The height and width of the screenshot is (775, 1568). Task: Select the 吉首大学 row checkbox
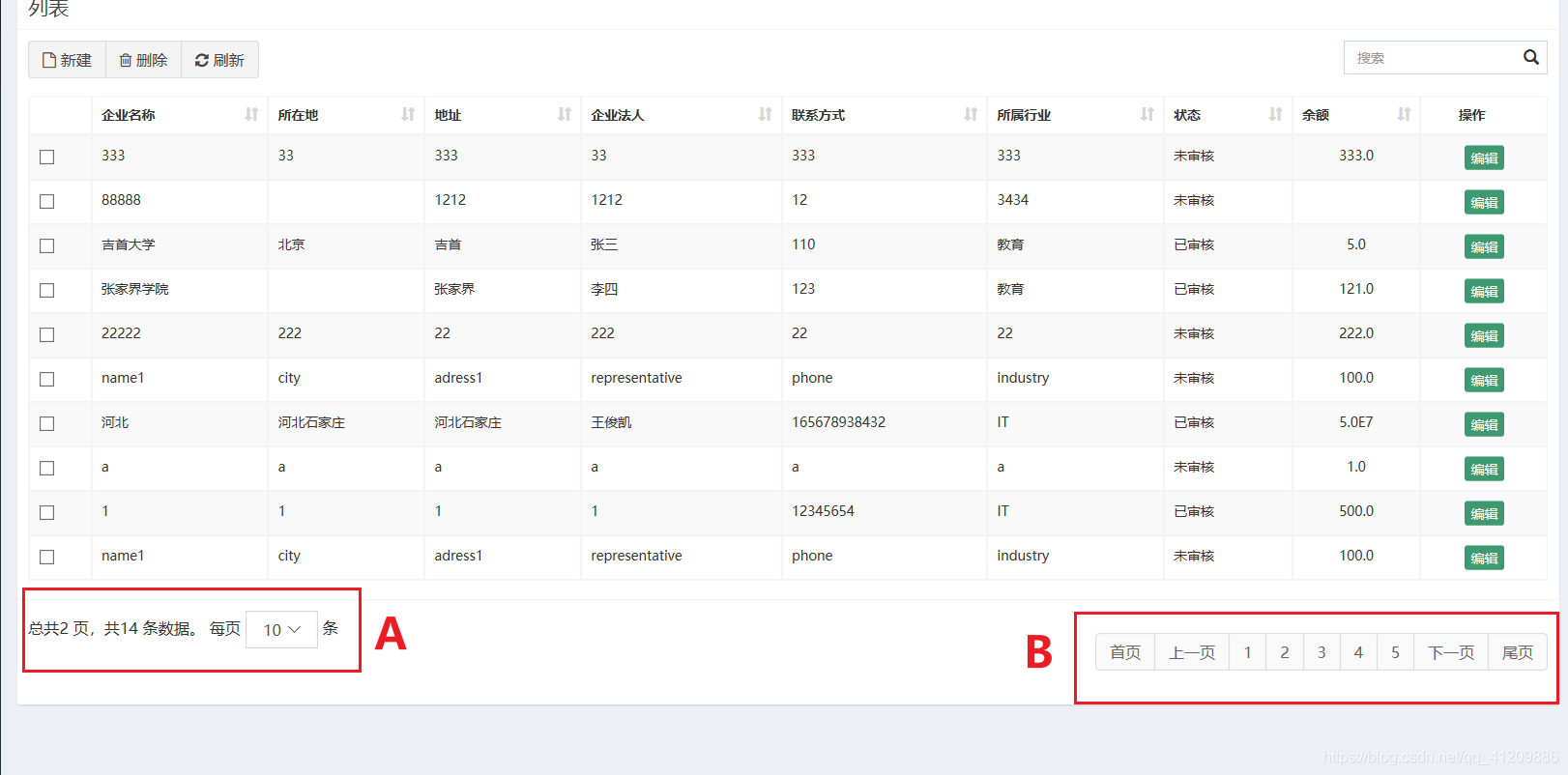[x=46, y=245]
